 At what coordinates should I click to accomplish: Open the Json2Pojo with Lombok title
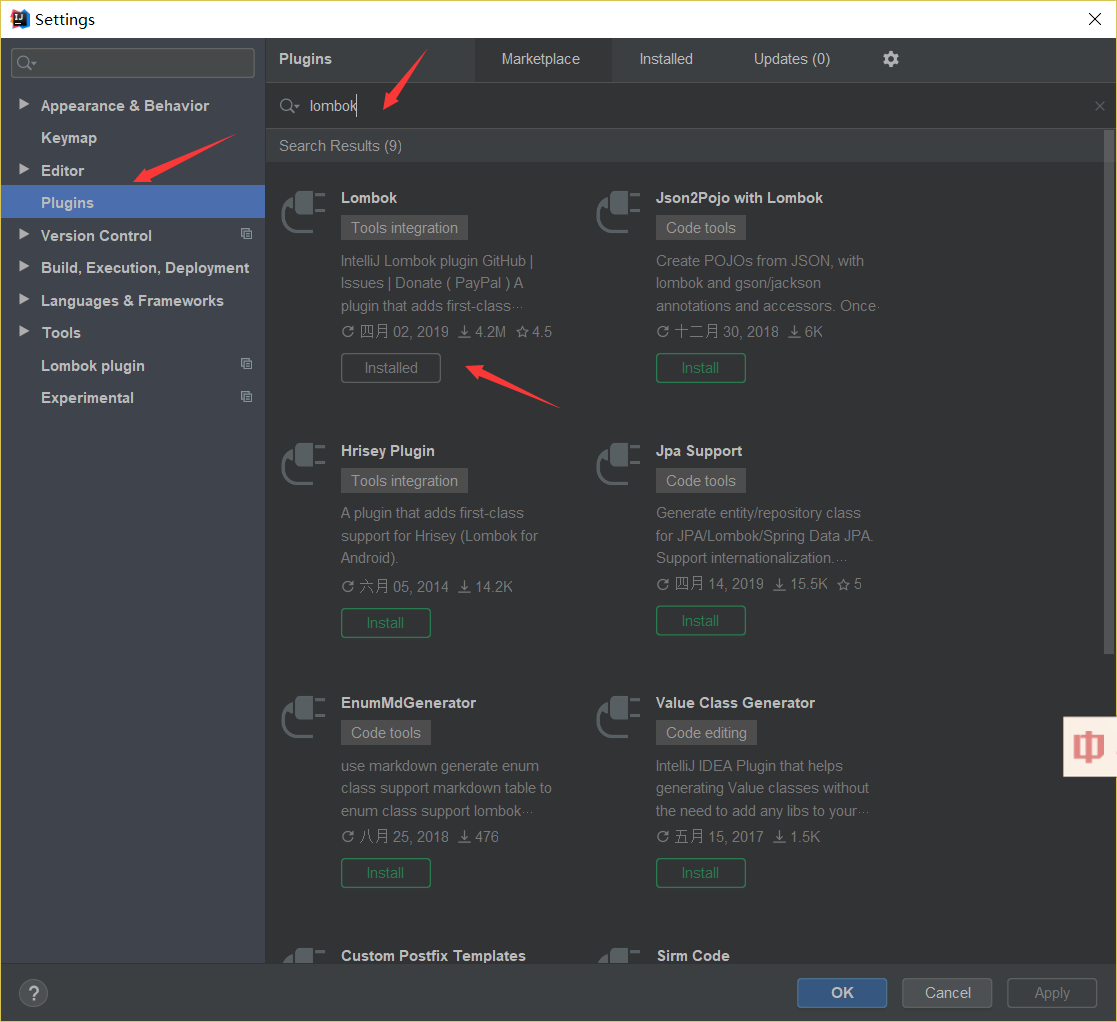pos(739,198)
